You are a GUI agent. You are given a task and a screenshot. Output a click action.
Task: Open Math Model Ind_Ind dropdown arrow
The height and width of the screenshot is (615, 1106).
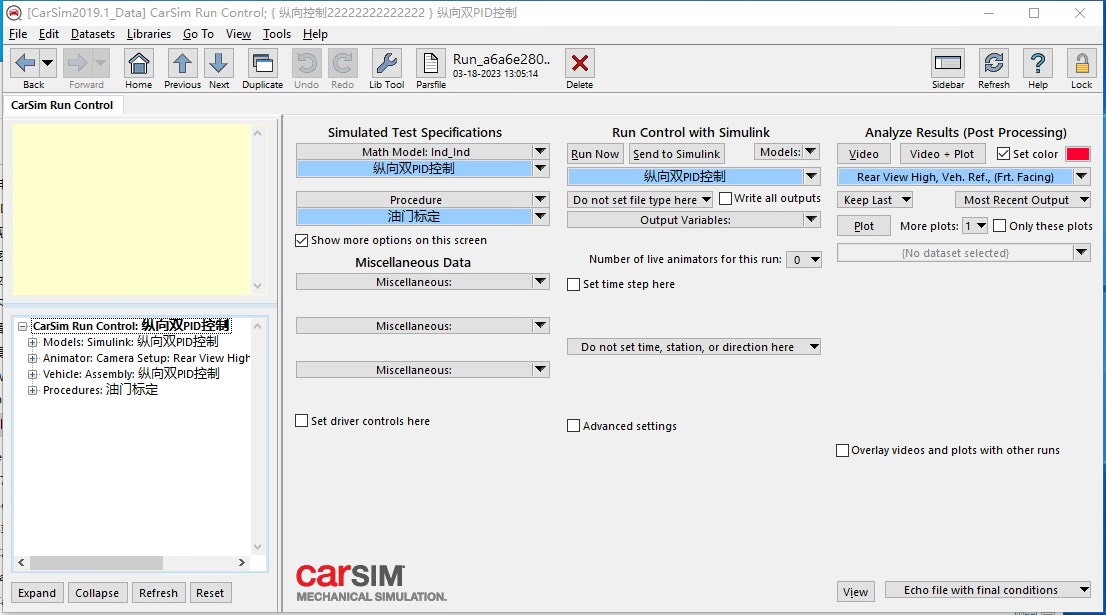tap(540, 152)
